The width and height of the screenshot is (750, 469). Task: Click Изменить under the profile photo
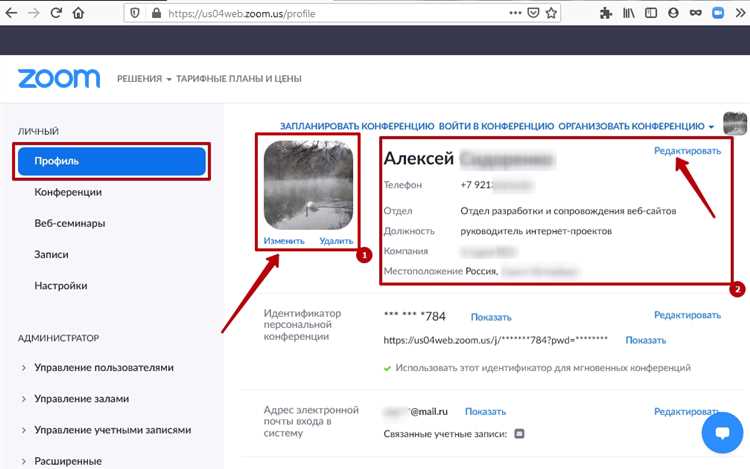pyautogui.click(x=284, y=241)
